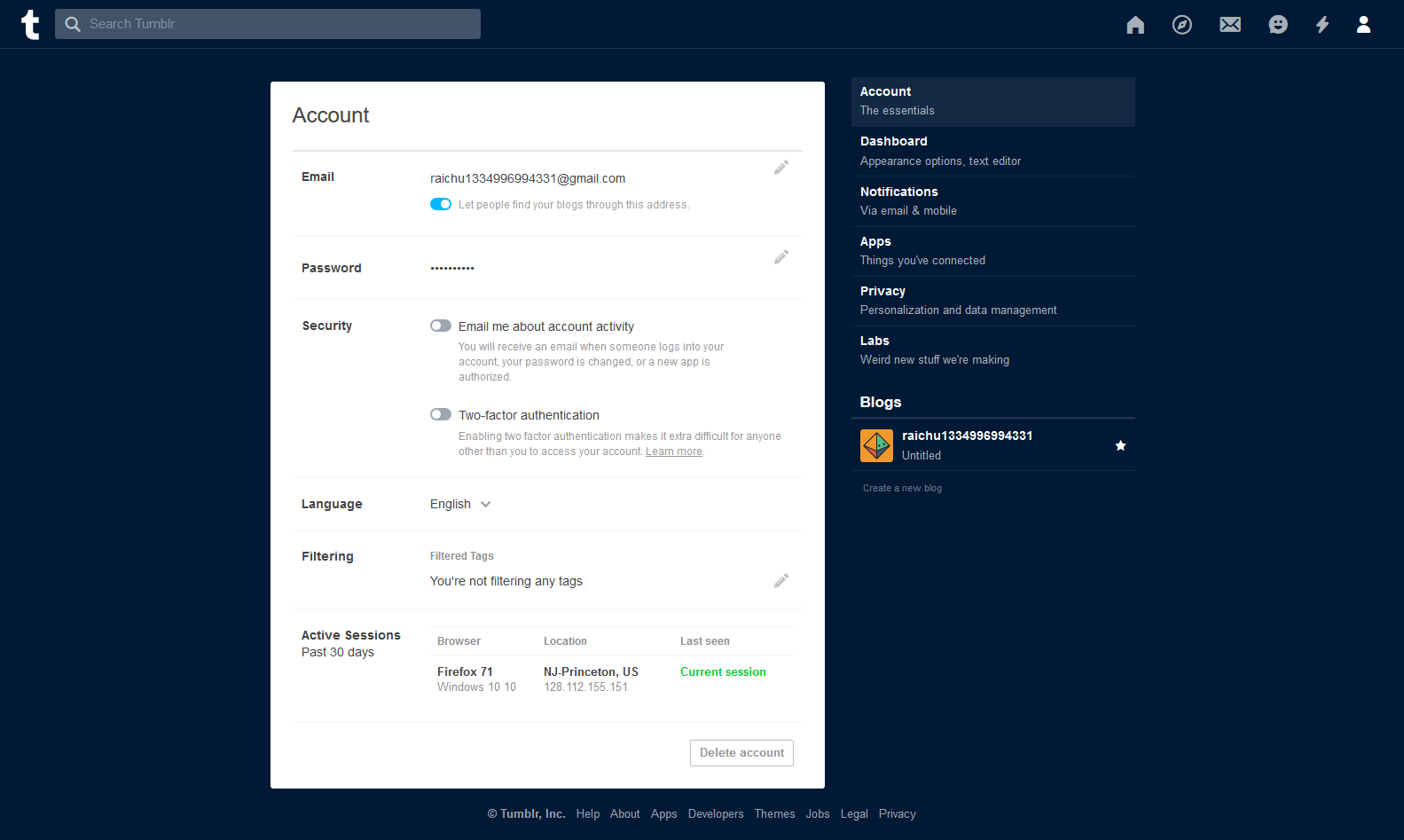This screenshot has width=1404, height=840.
Task: Enable Two-factor authentication toggle
Action: 441,414
